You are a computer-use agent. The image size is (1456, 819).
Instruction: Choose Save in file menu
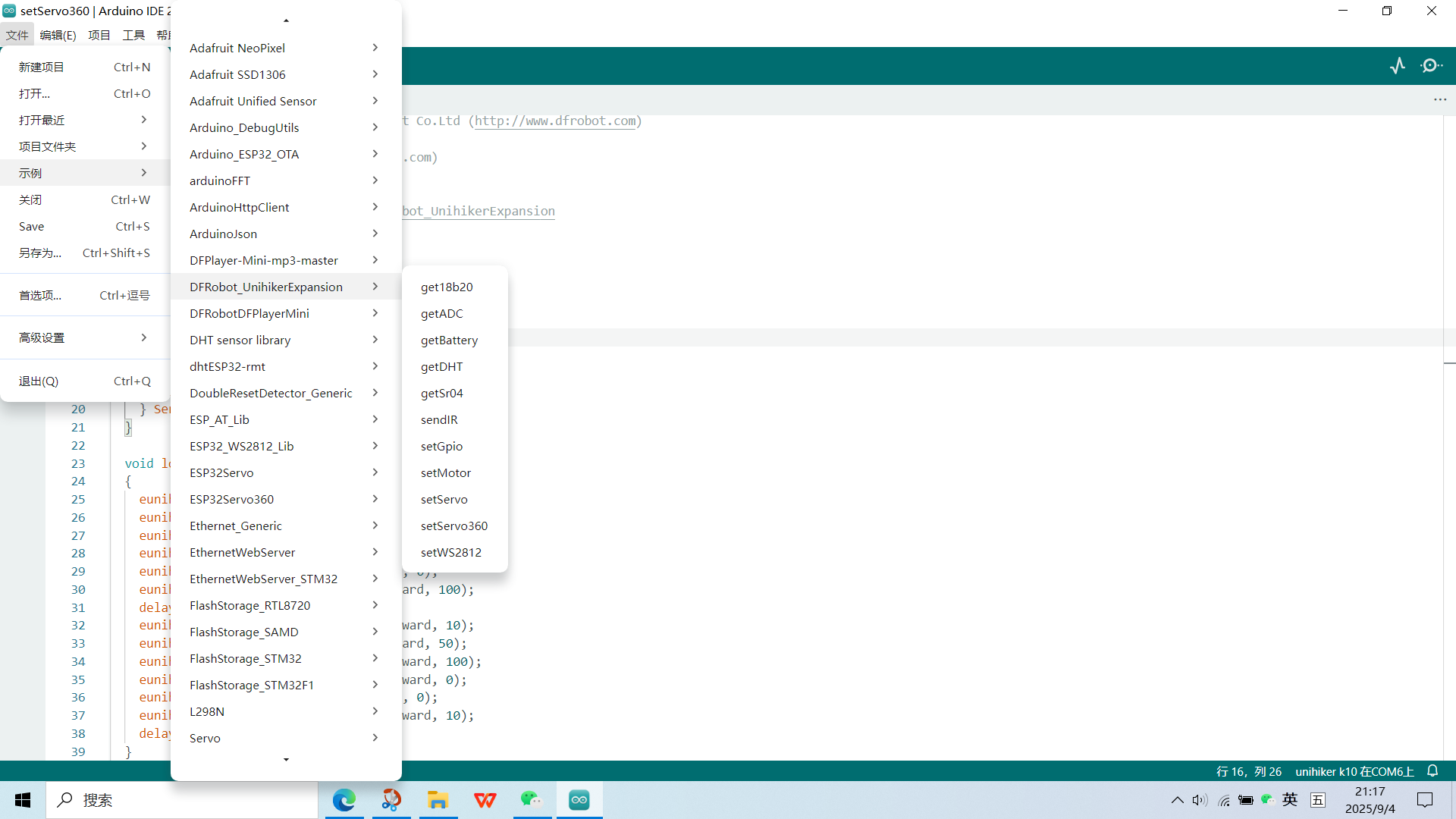(x=85, y=226)
